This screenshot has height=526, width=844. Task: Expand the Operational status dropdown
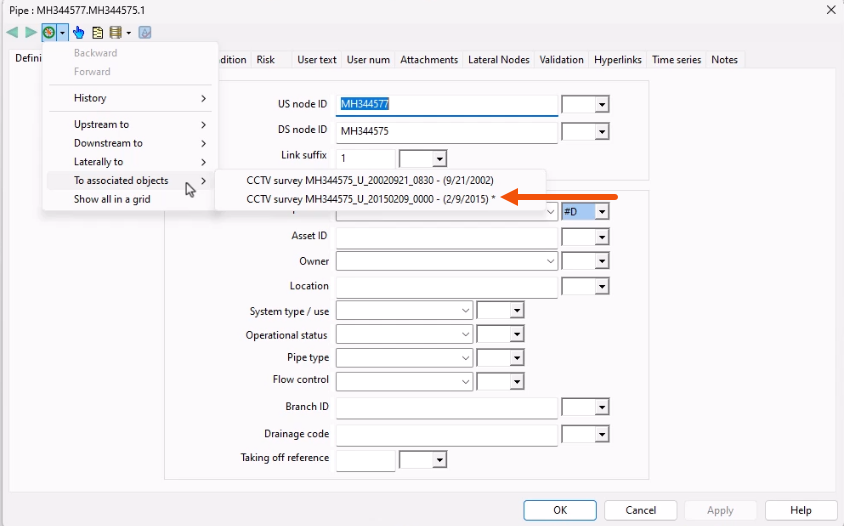point(466,334)
